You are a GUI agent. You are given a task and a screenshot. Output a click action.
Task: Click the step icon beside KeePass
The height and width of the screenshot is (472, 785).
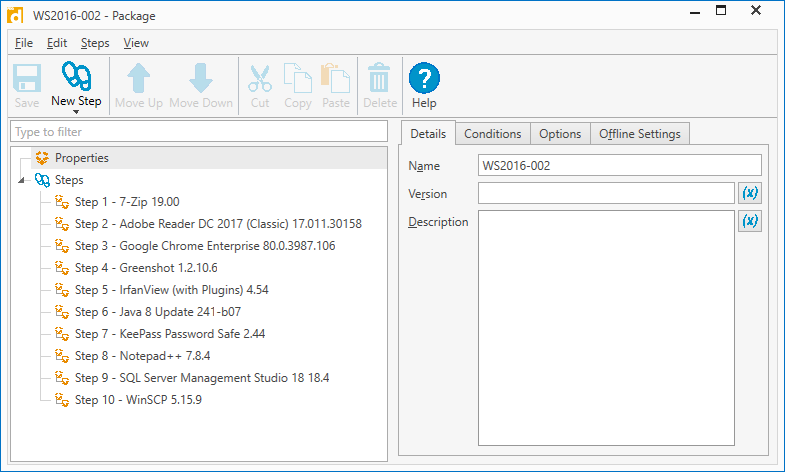62,334
